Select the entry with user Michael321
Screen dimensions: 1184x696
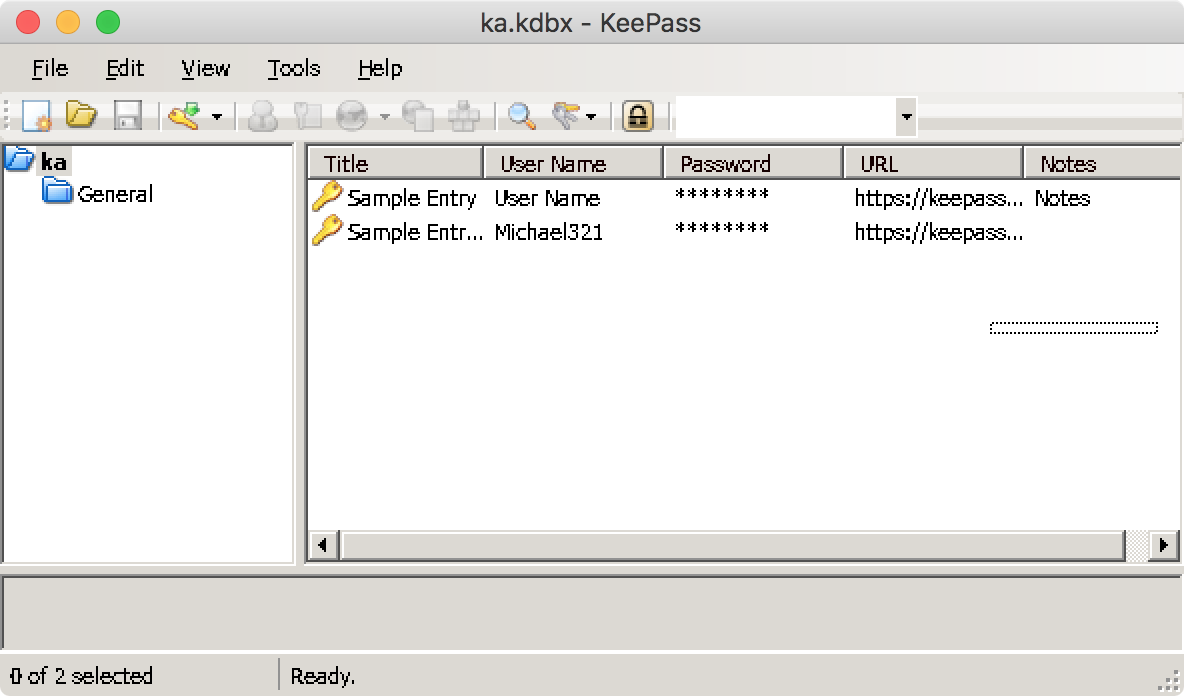point(547,232)
